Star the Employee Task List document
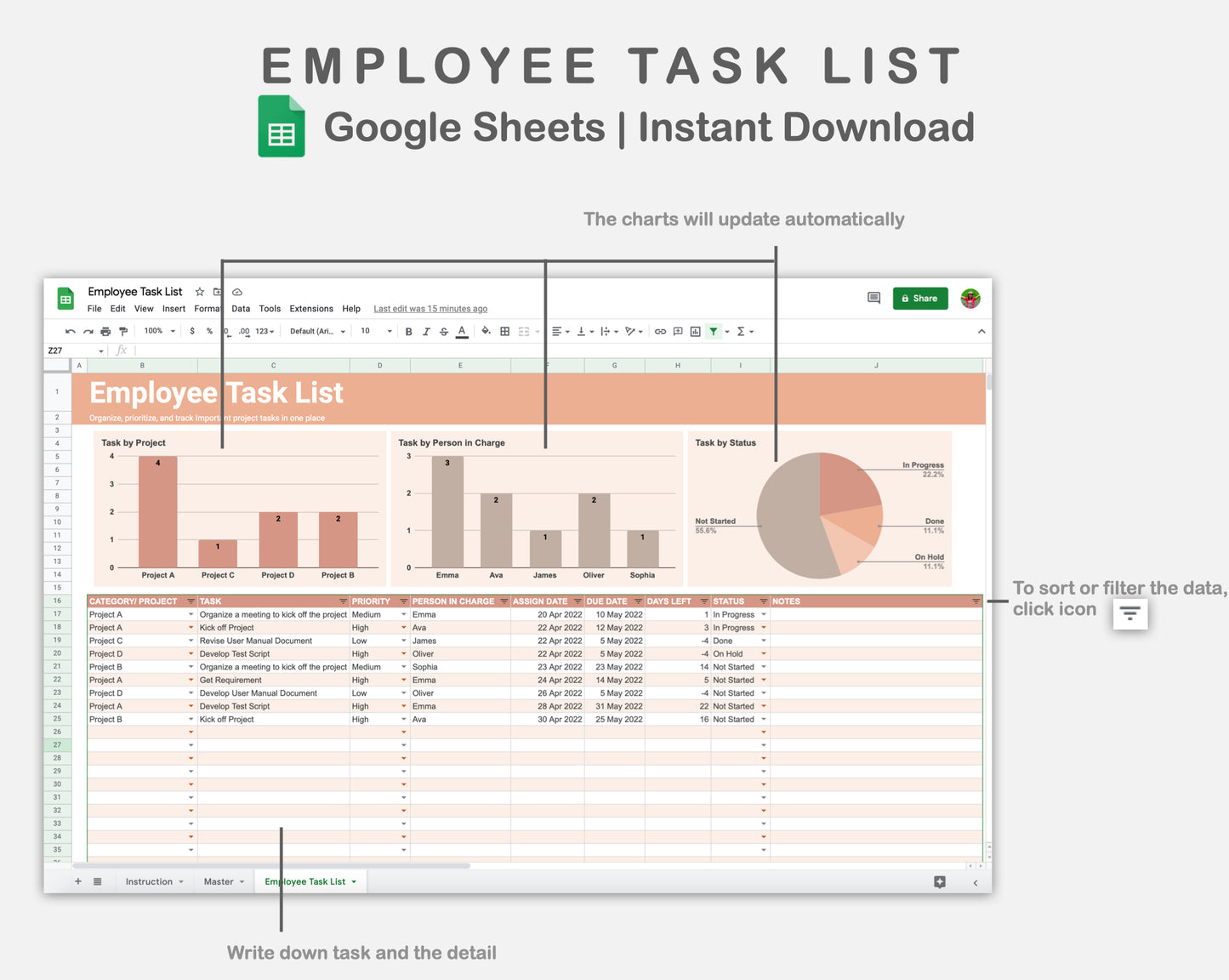Viewport: 1229px width, 980px height. point(200,292)
